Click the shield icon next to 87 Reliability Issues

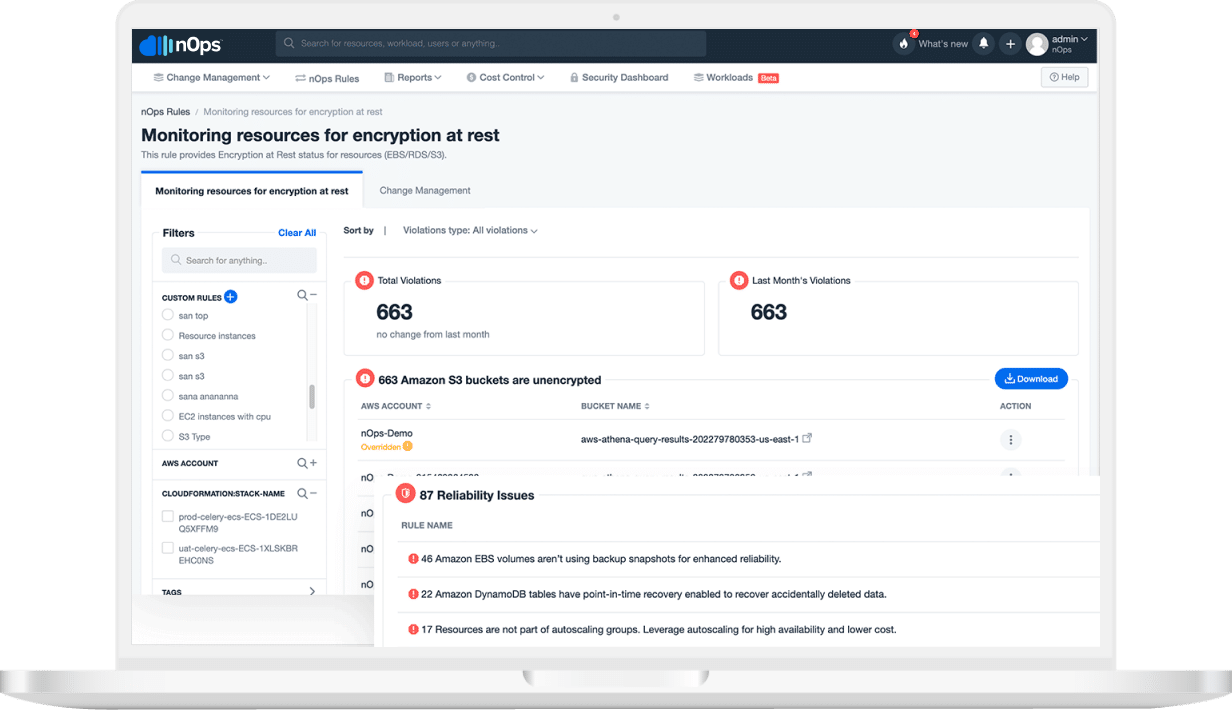tap(405, 495)
